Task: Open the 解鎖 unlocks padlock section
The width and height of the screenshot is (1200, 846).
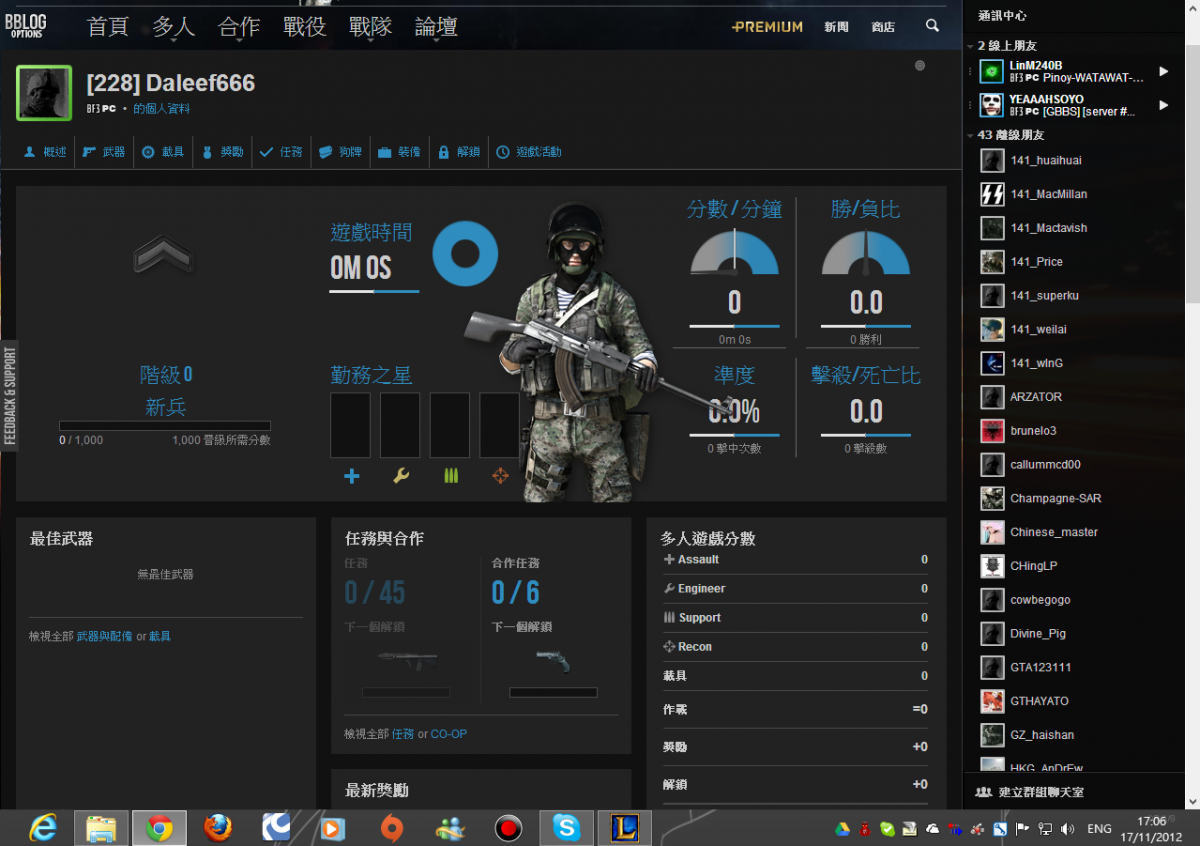Action: pos(459,152)
